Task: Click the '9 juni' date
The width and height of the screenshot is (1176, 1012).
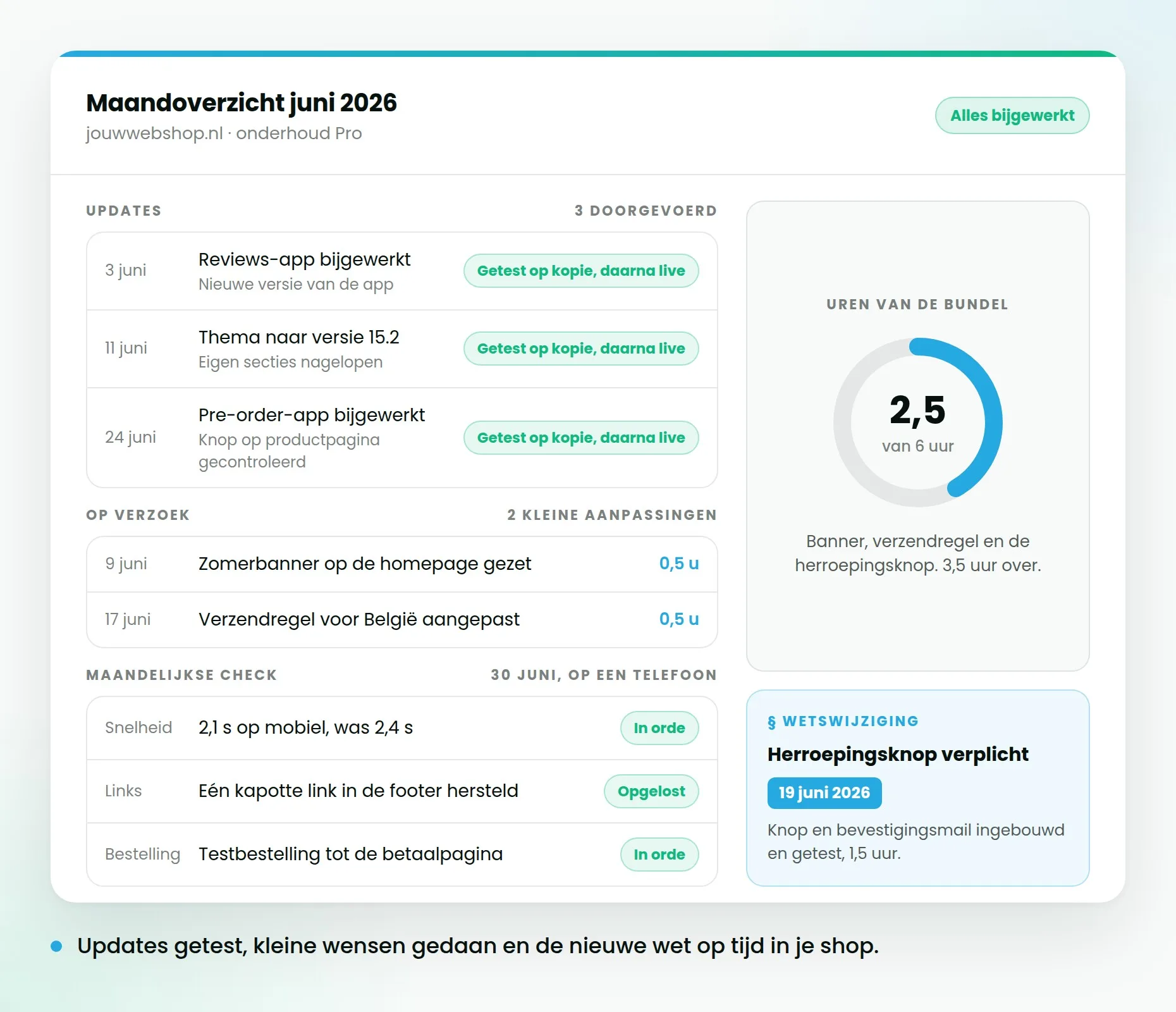Action: coord(126,564)
